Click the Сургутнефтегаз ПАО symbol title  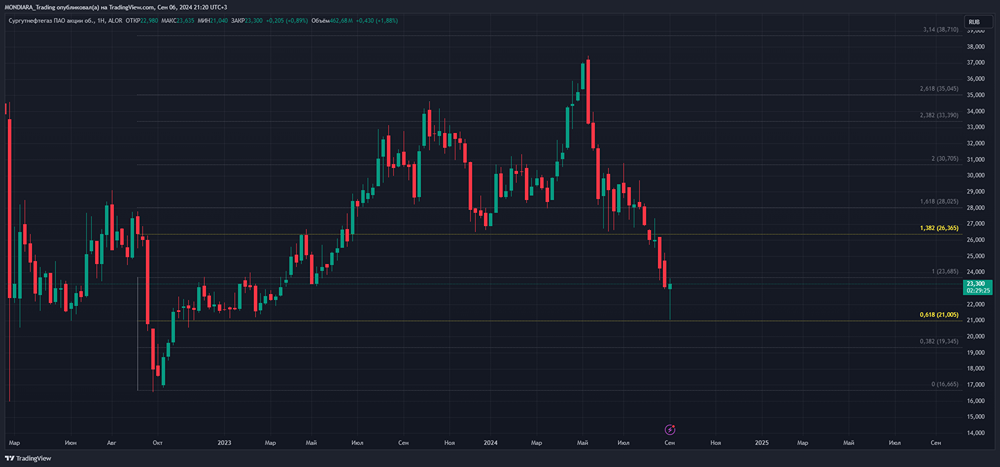point(66,22)
